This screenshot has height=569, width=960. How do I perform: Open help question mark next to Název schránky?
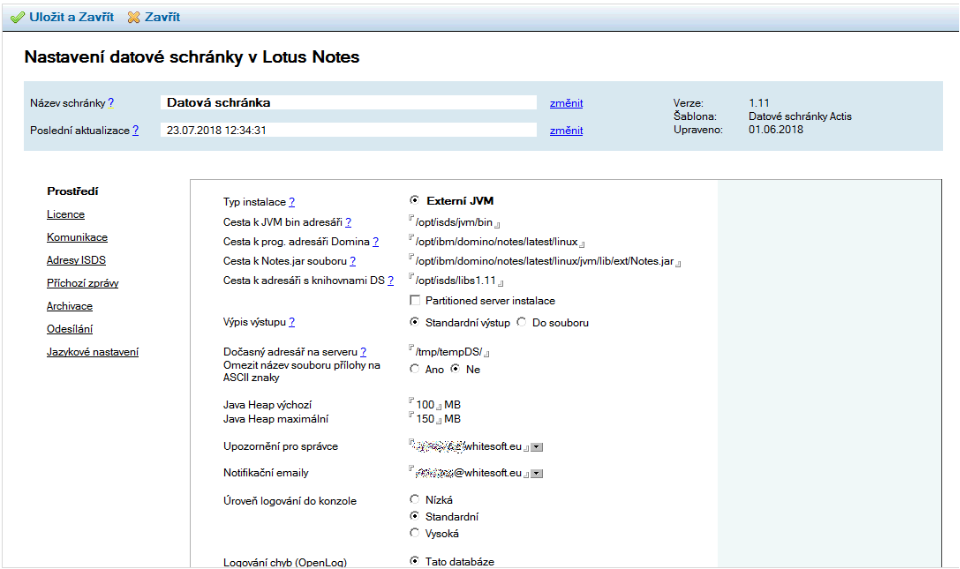pos(111,103)
